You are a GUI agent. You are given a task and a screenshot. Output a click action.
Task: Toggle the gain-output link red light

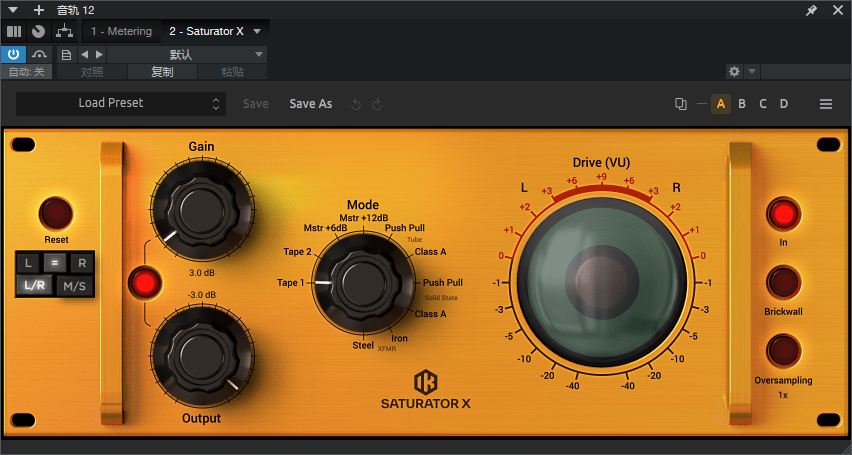point(145,283)
